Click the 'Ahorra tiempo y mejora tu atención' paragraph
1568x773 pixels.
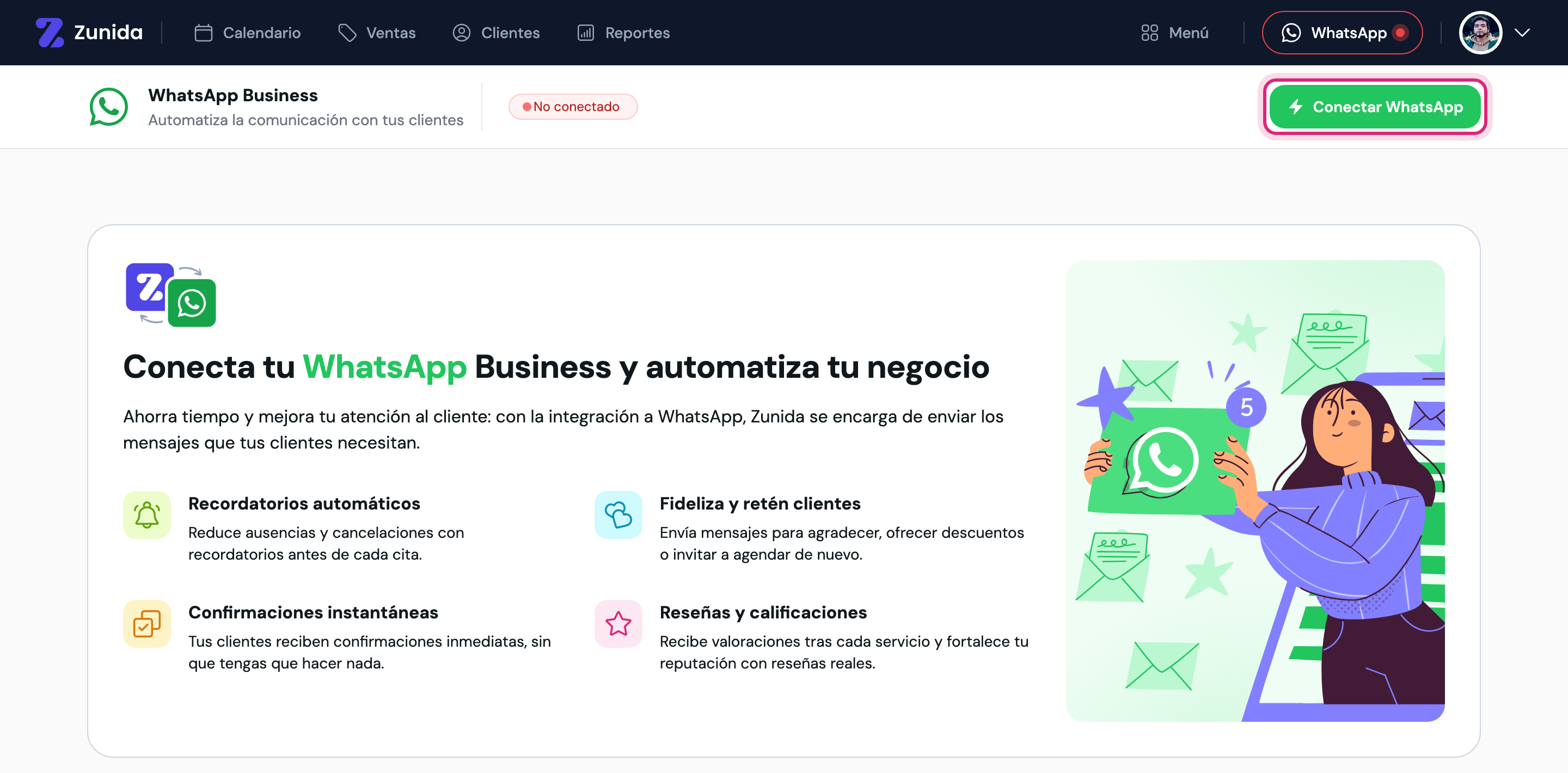pos(563,429)
